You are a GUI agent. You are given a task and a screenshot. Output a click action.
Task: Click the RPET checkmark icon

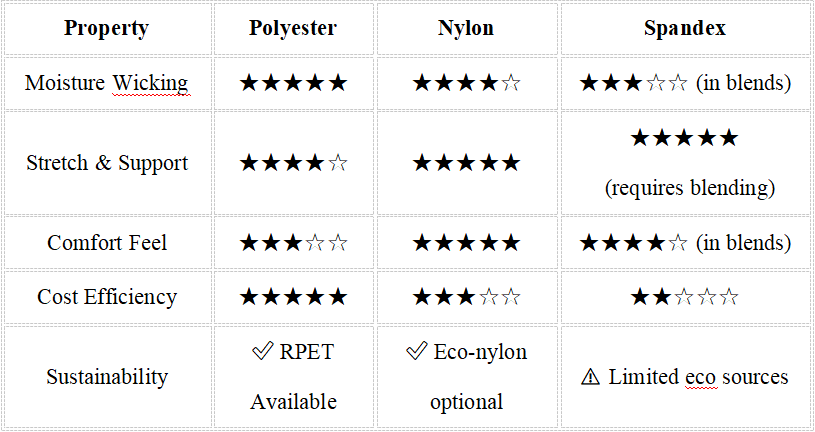click(x=262, y=351)
